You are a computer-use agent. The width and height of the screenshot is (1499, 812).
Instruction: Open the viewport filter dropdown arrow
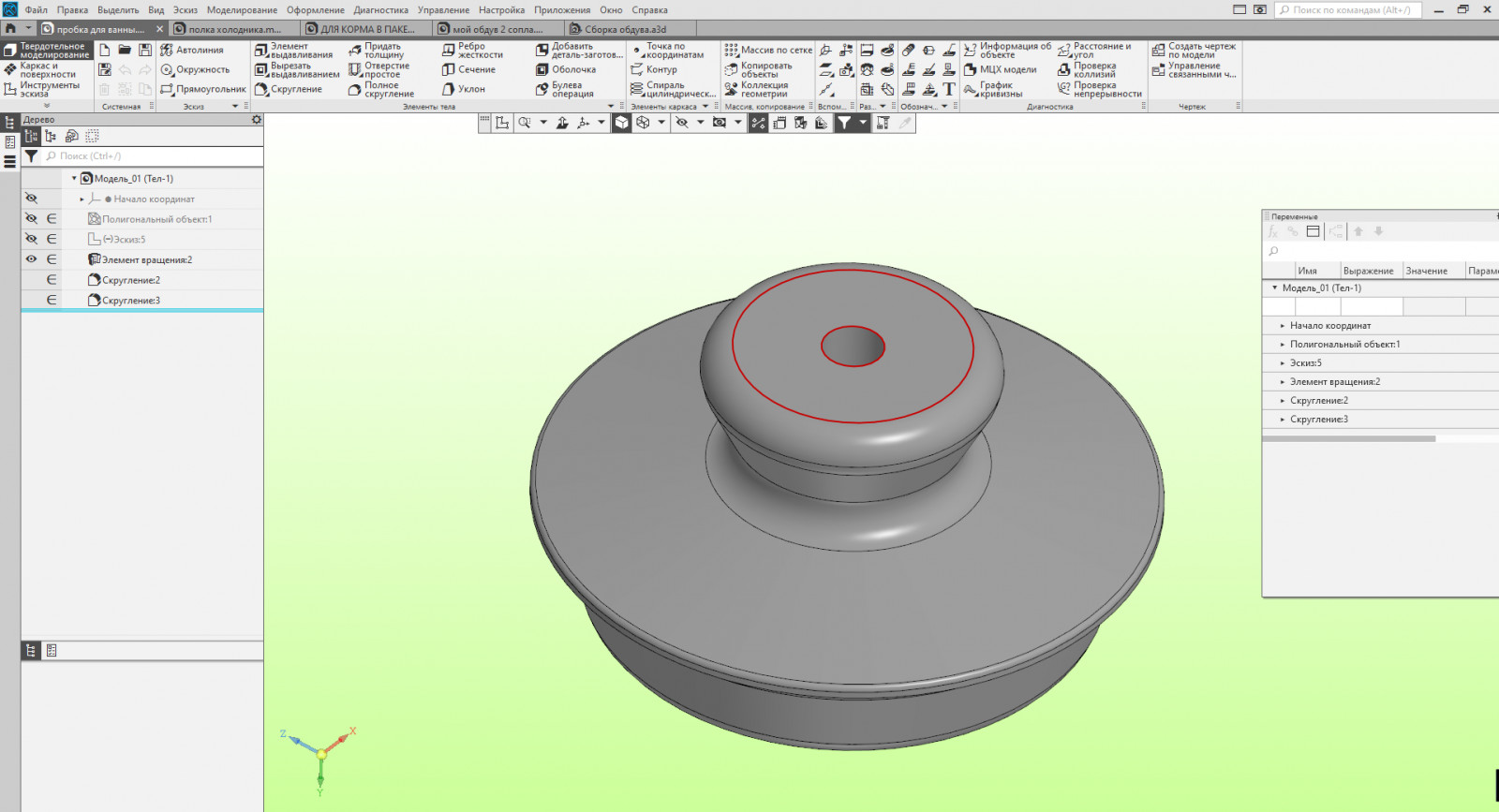[x=863, y=123]
